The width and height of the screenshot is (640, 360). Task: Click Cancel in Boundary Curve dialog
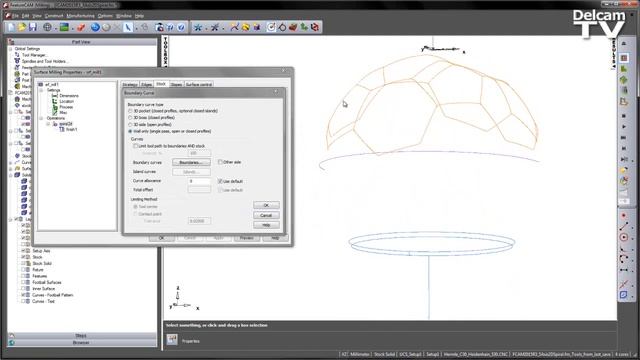(266, 215)
